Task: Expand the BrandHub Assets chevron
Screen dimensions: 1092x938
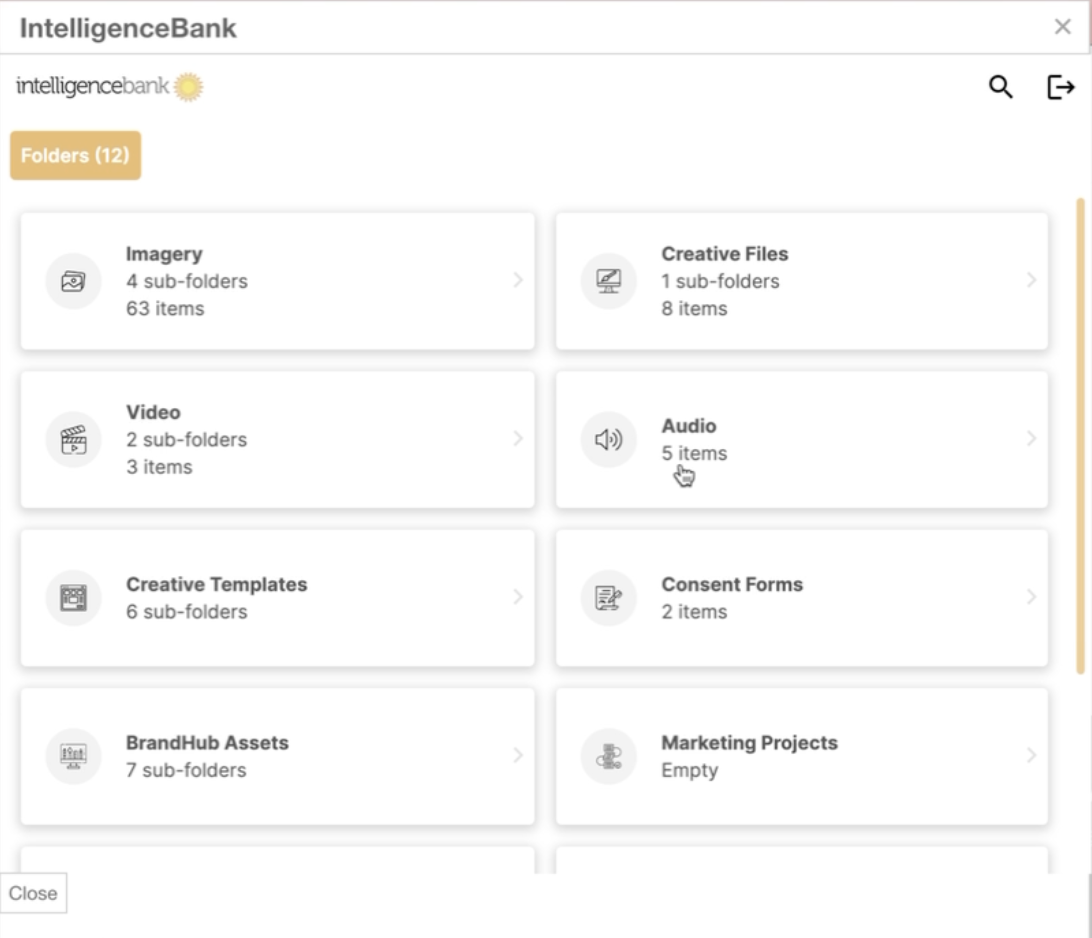Action: [x=518, y=756]
